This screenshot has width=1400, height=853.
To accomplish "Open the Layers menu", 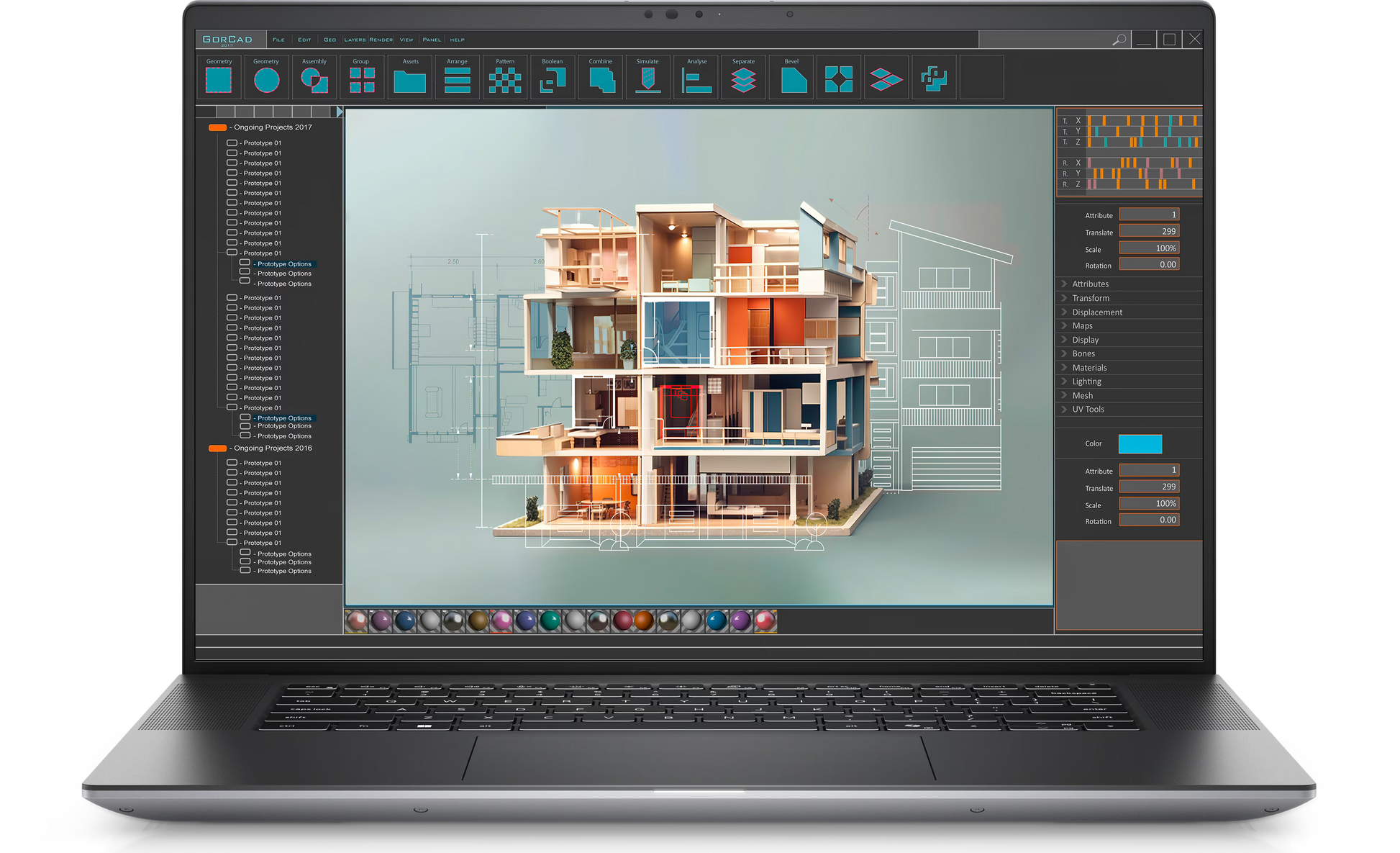I will (355, 40).
